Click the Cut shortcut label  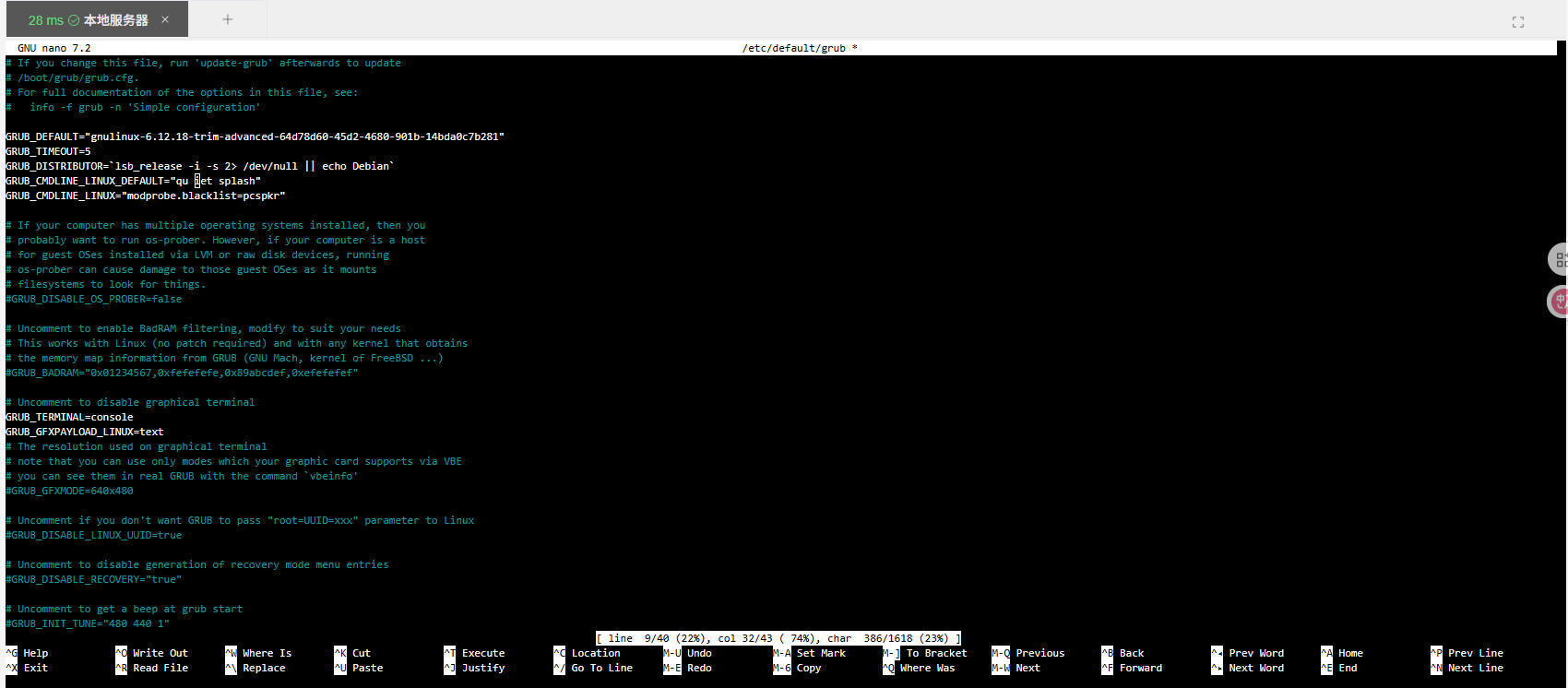coord(362,653)
